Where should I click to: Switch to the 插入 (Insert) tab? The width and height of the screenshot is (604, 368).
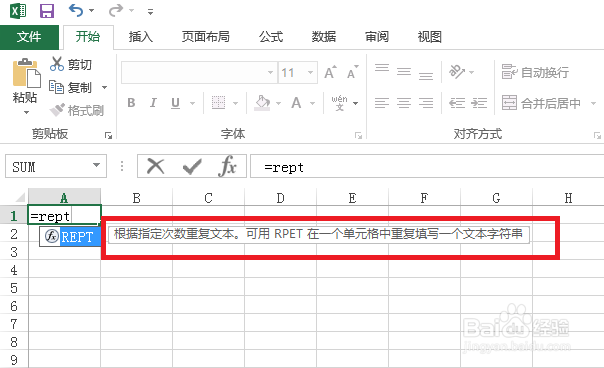(x=141, y=37)
